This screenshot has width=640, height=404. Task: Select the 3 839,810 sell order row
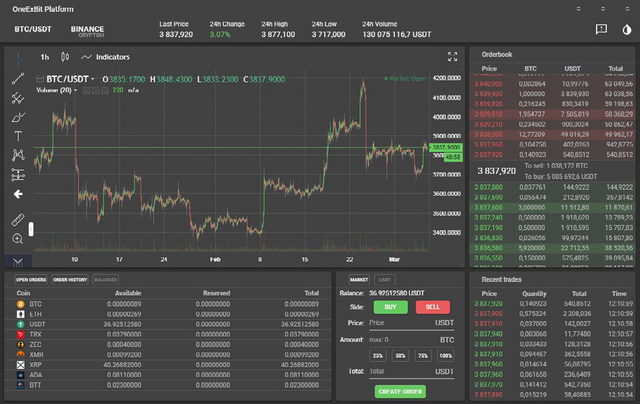click(x=552, y=114)
